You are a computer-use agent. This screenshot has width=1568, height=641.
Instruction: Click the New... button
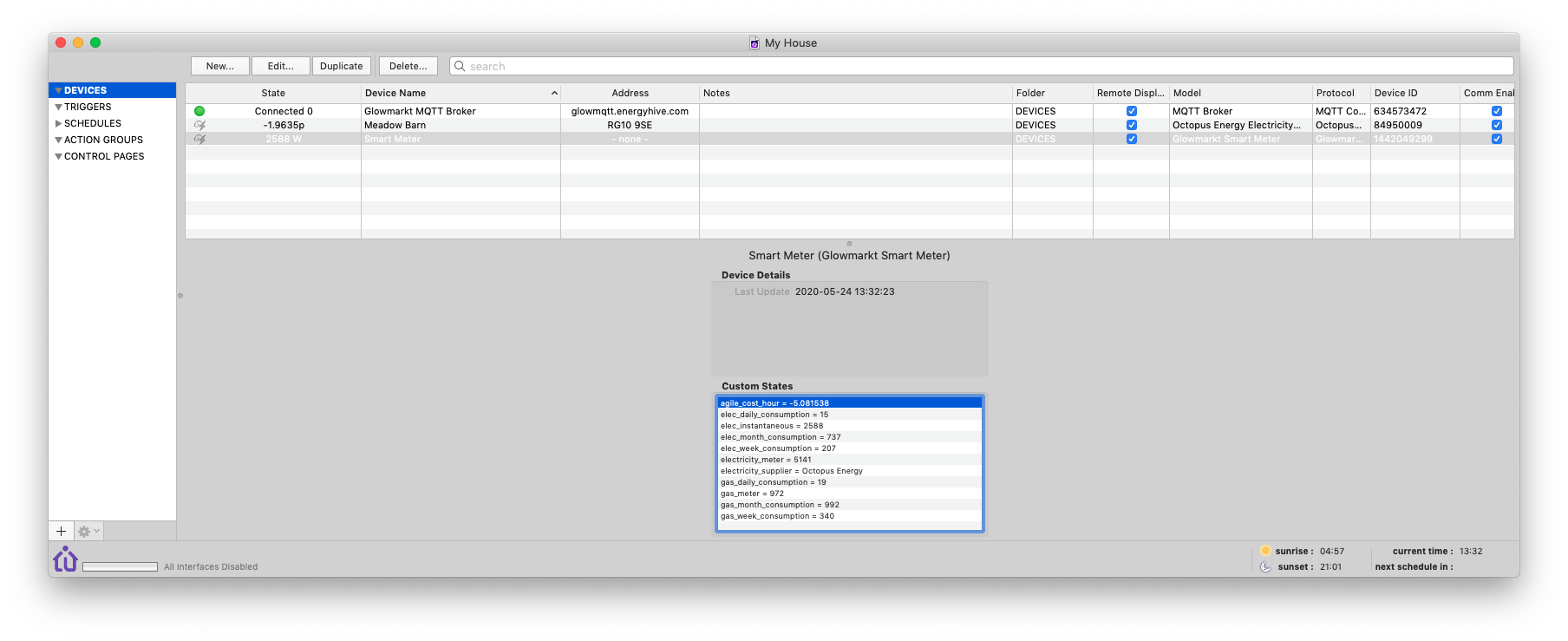point(220,66)
